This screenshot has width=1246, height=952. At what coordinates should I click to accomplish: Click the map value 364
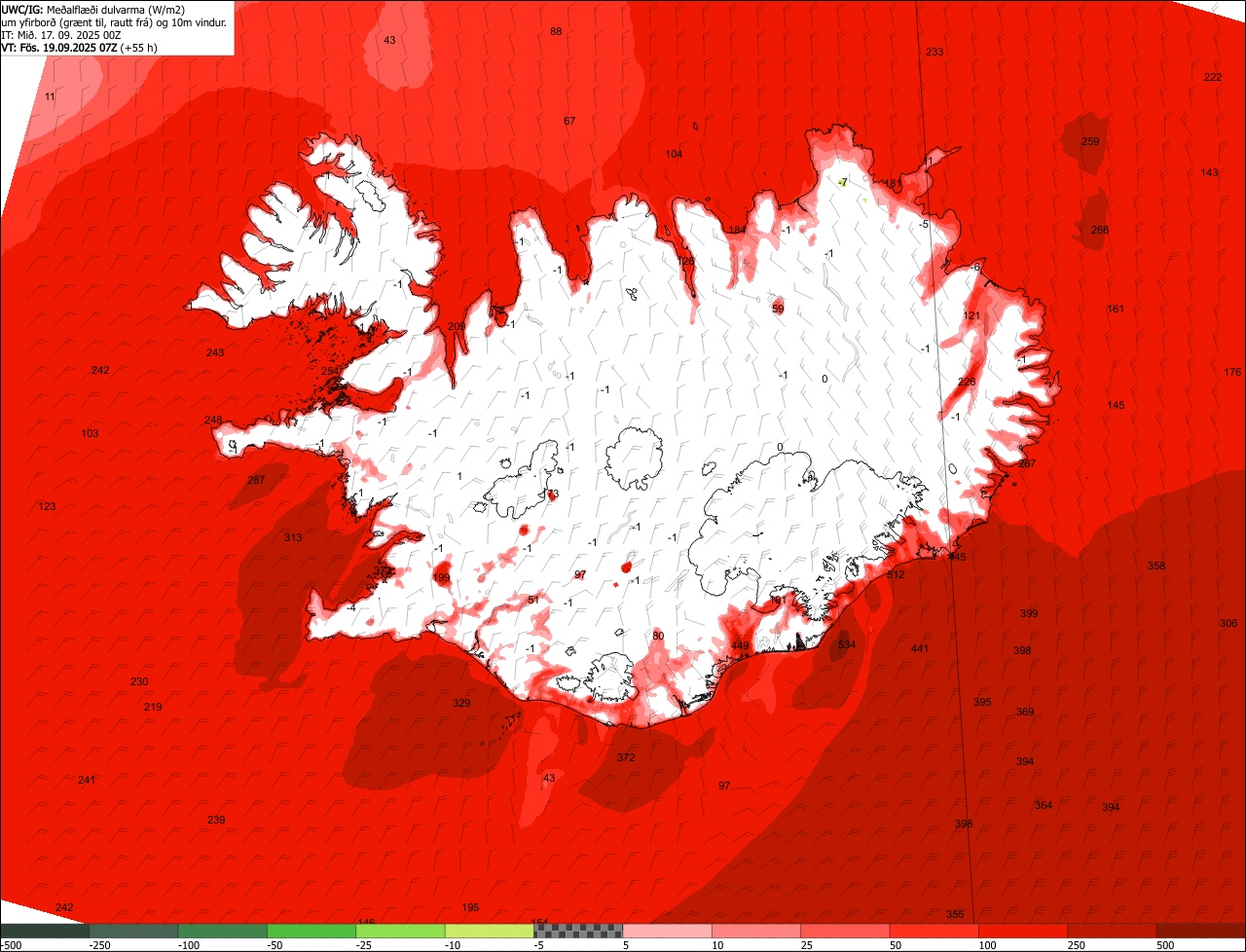pos(1044,805)
